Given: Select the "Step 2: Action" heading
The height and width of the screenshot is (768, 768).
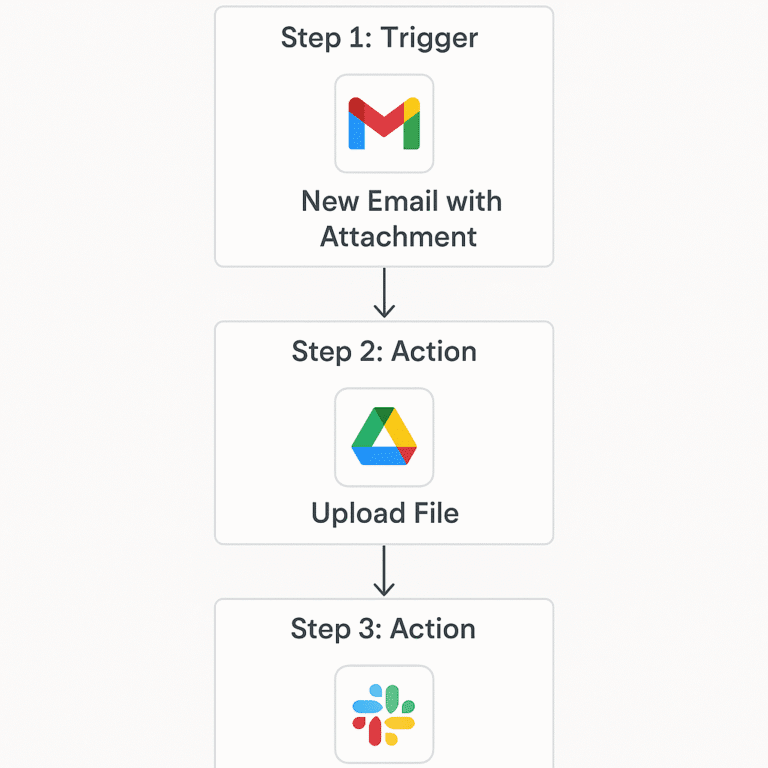Looking at the screenshot, I should (384, 351).
